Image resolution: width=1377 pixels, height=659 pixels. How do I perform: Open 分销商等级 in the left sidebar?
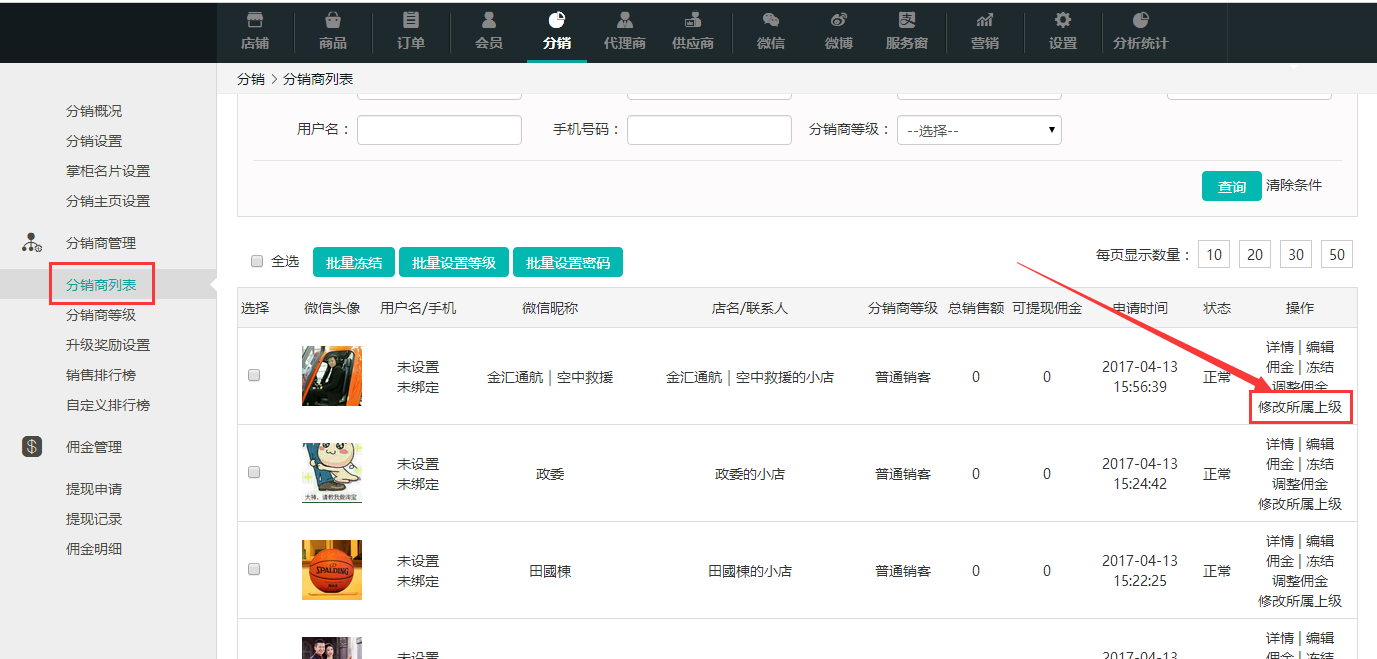[101, 315]
